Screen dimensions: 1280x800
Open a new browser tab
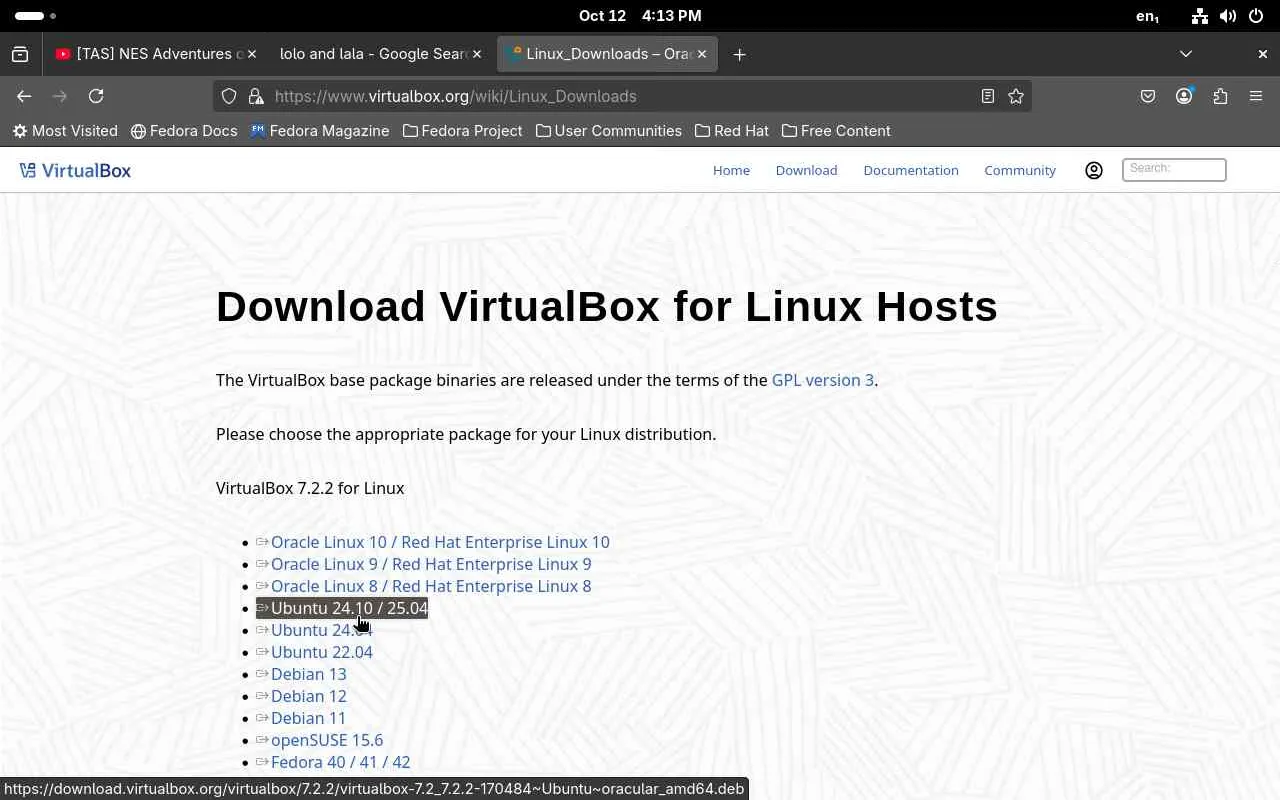pyautogui.click(x=739, y=54)
